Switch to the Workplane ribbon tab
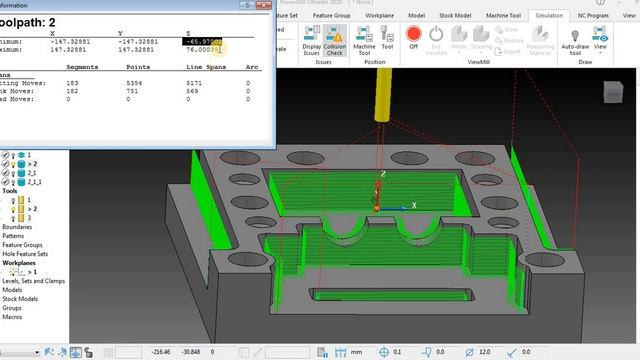640x360 pixels. click(380, 16)
